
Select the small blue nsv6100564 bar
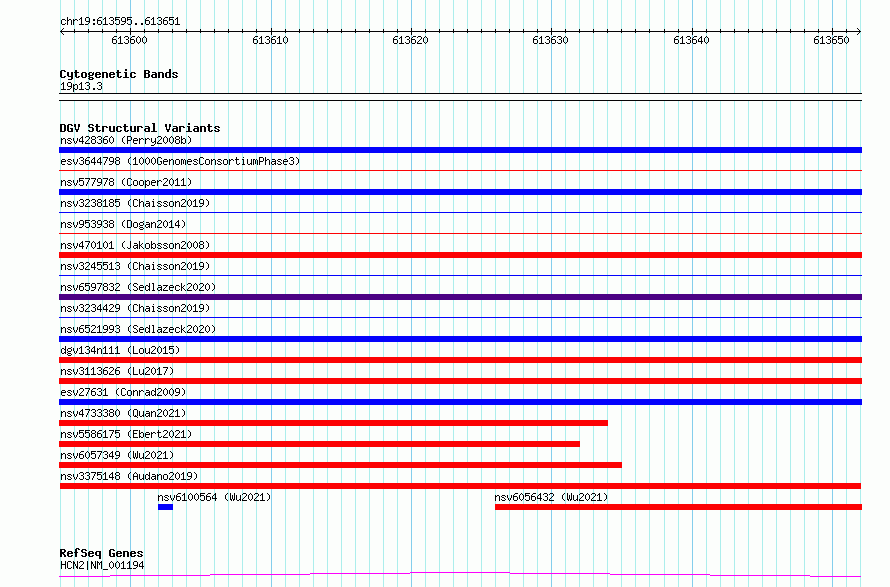(165, 507)
